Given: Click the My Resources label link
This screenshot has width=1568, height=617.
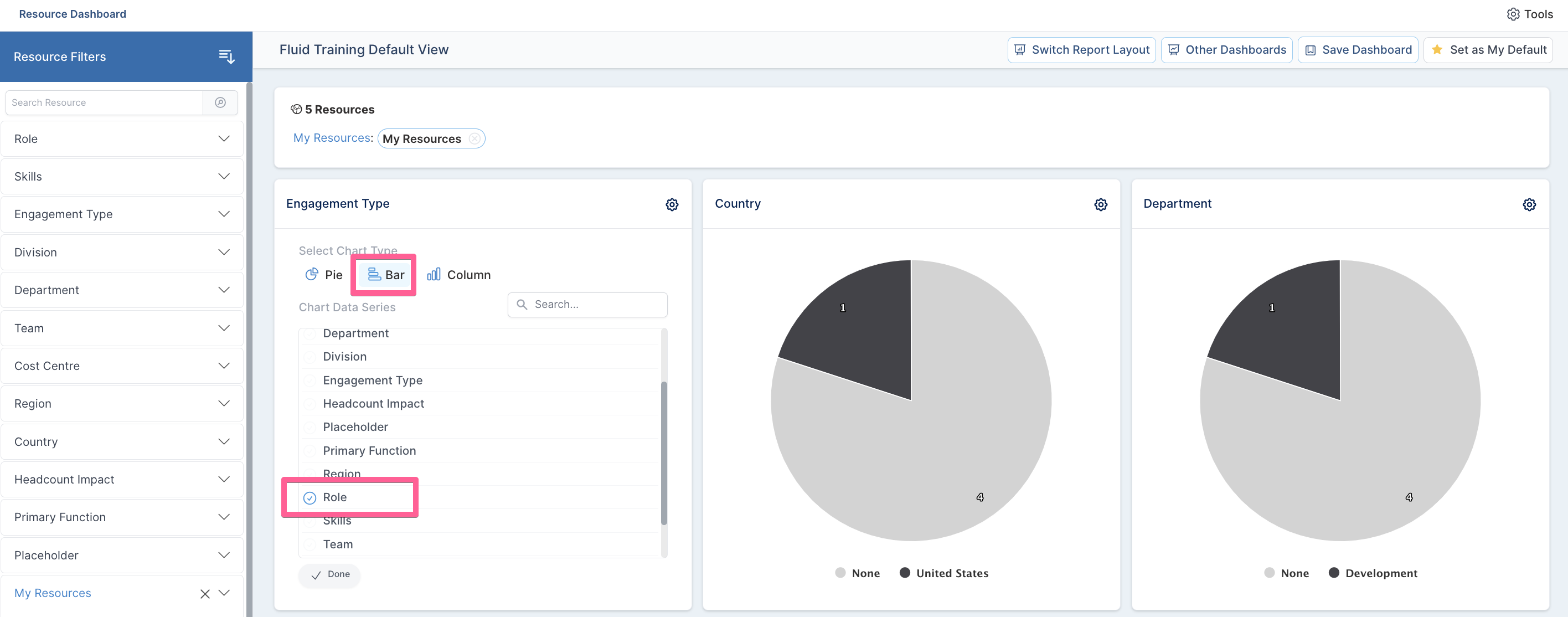Looking at the screenshot, I should pos(333,138).
